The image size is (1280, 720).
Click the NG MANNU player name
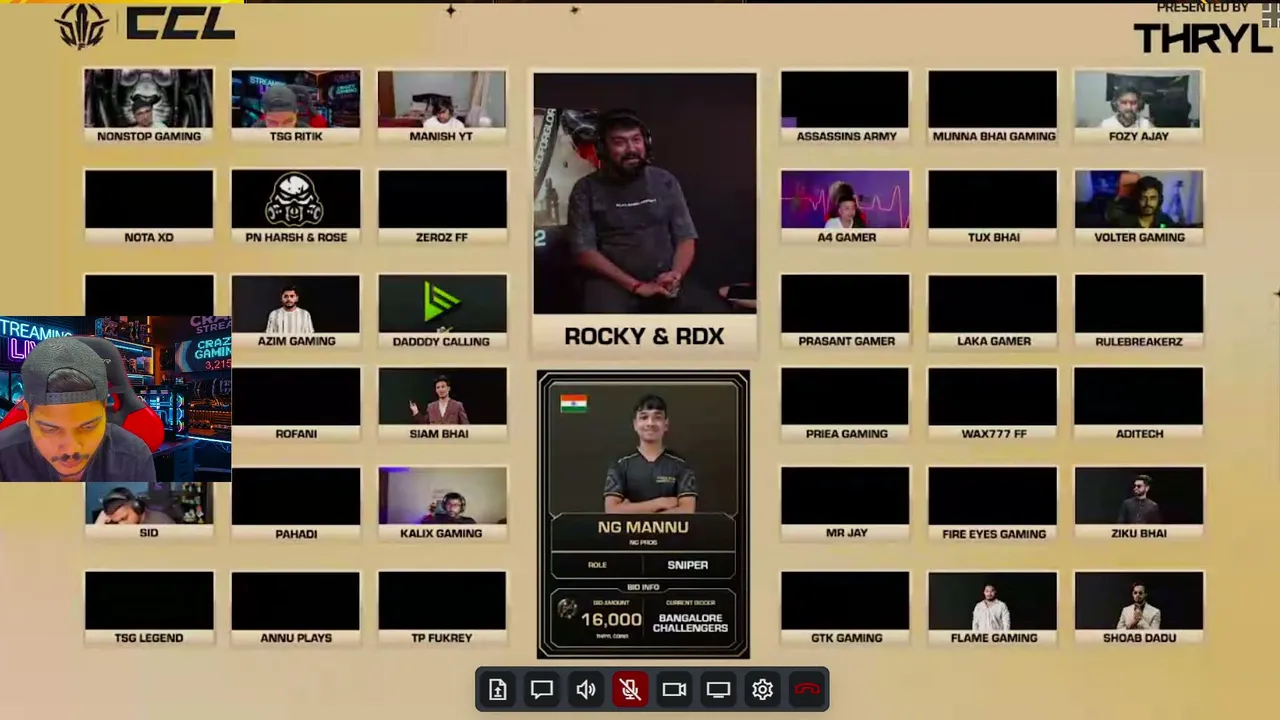[643, 527]
